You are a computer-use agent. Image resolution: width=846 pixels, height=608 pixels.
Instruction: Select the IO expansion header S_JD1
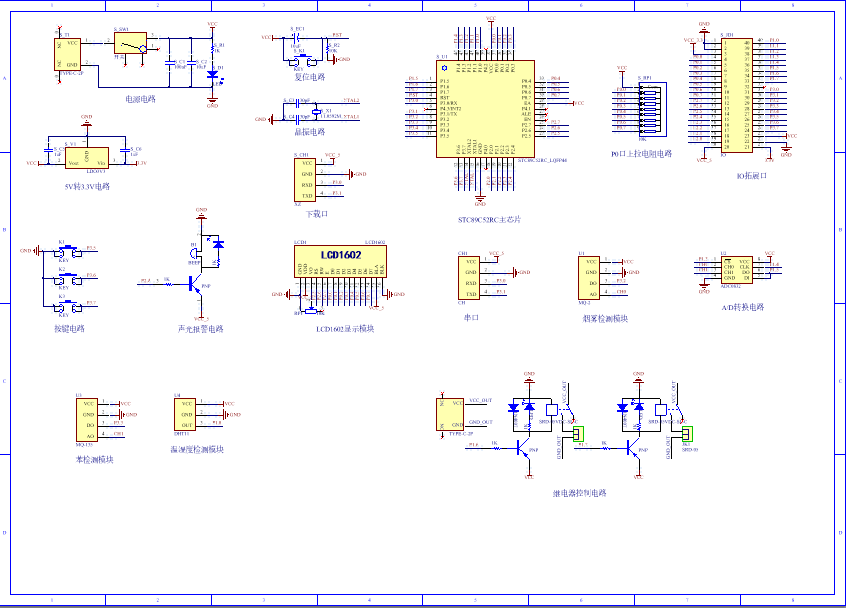pos(736,95)
